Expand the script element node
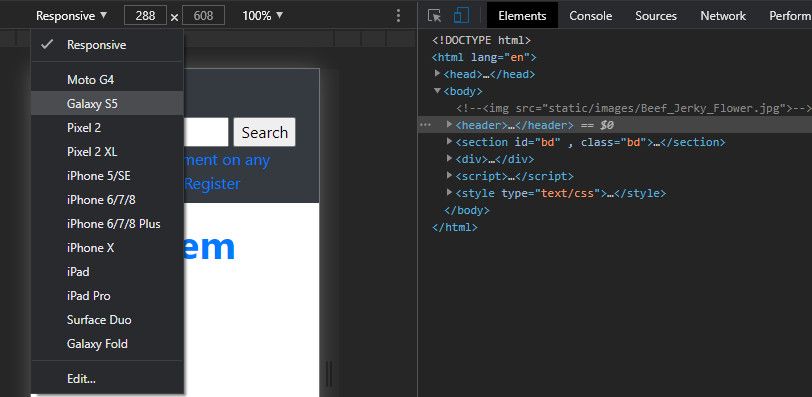This screenshot has height=397, width=812. coord(450,176)
